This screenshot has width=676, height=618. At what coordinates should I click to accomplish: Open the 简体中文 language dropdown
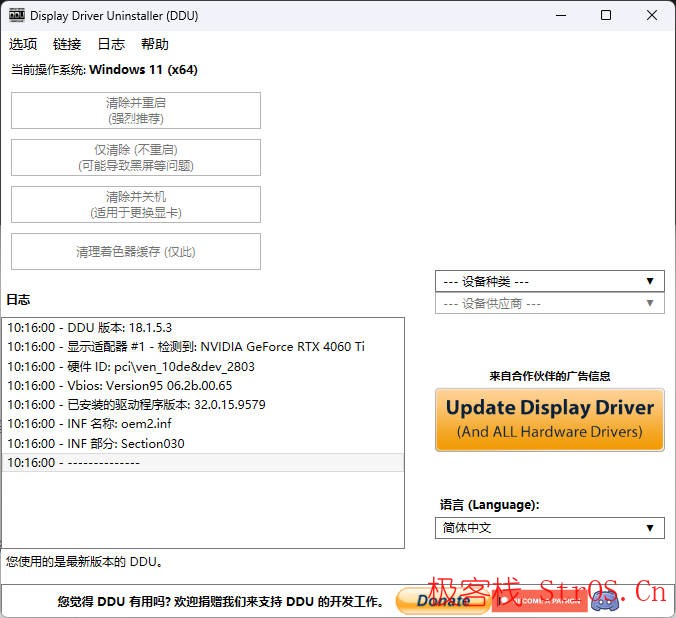550,528
